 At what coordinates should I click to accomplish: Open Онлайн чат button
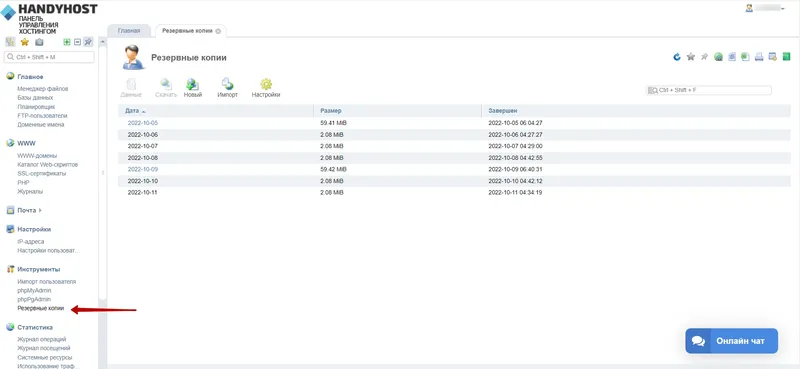[732, 341]
